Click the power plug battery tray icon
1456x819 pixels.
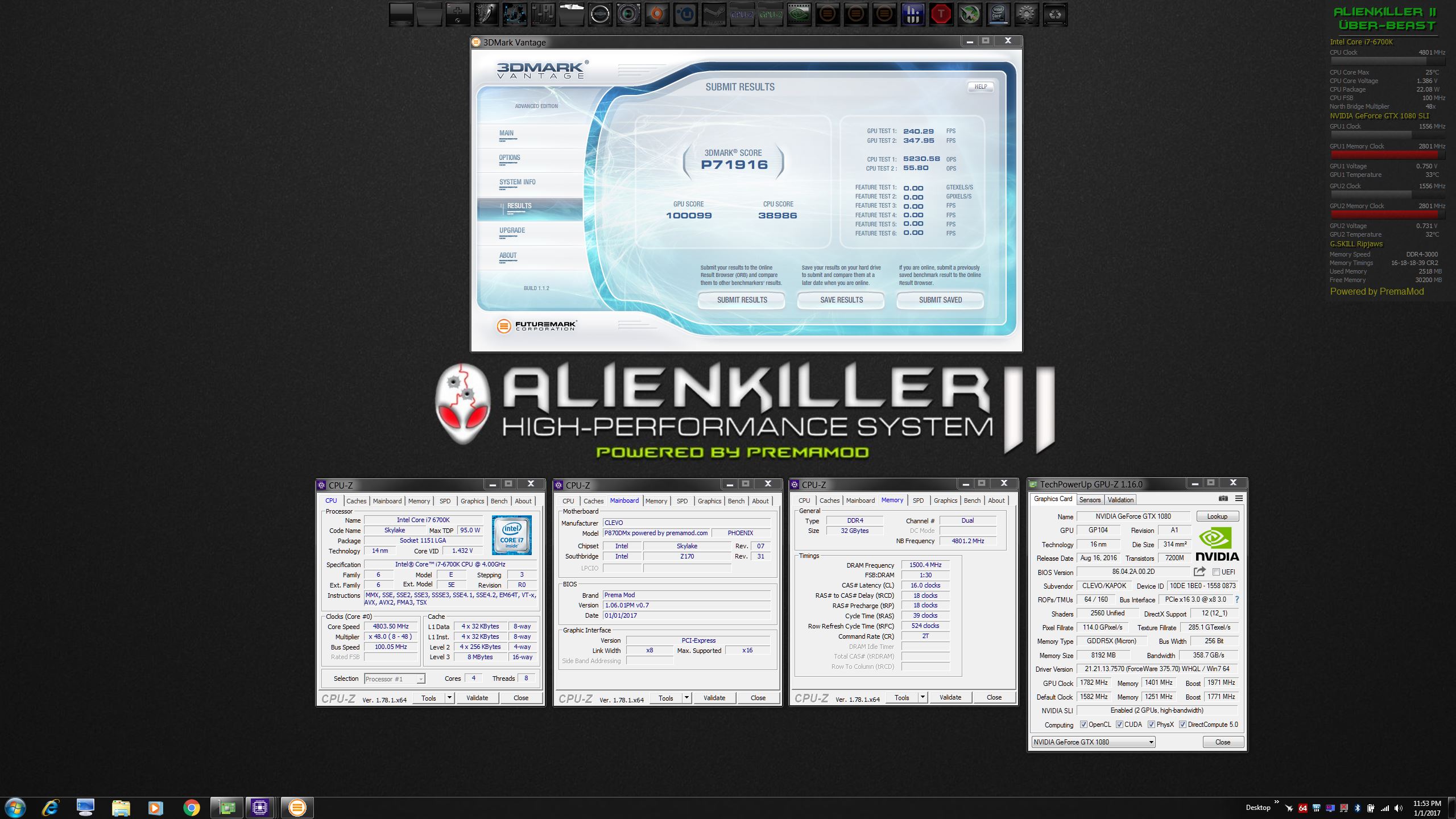tap(1371, 808)
